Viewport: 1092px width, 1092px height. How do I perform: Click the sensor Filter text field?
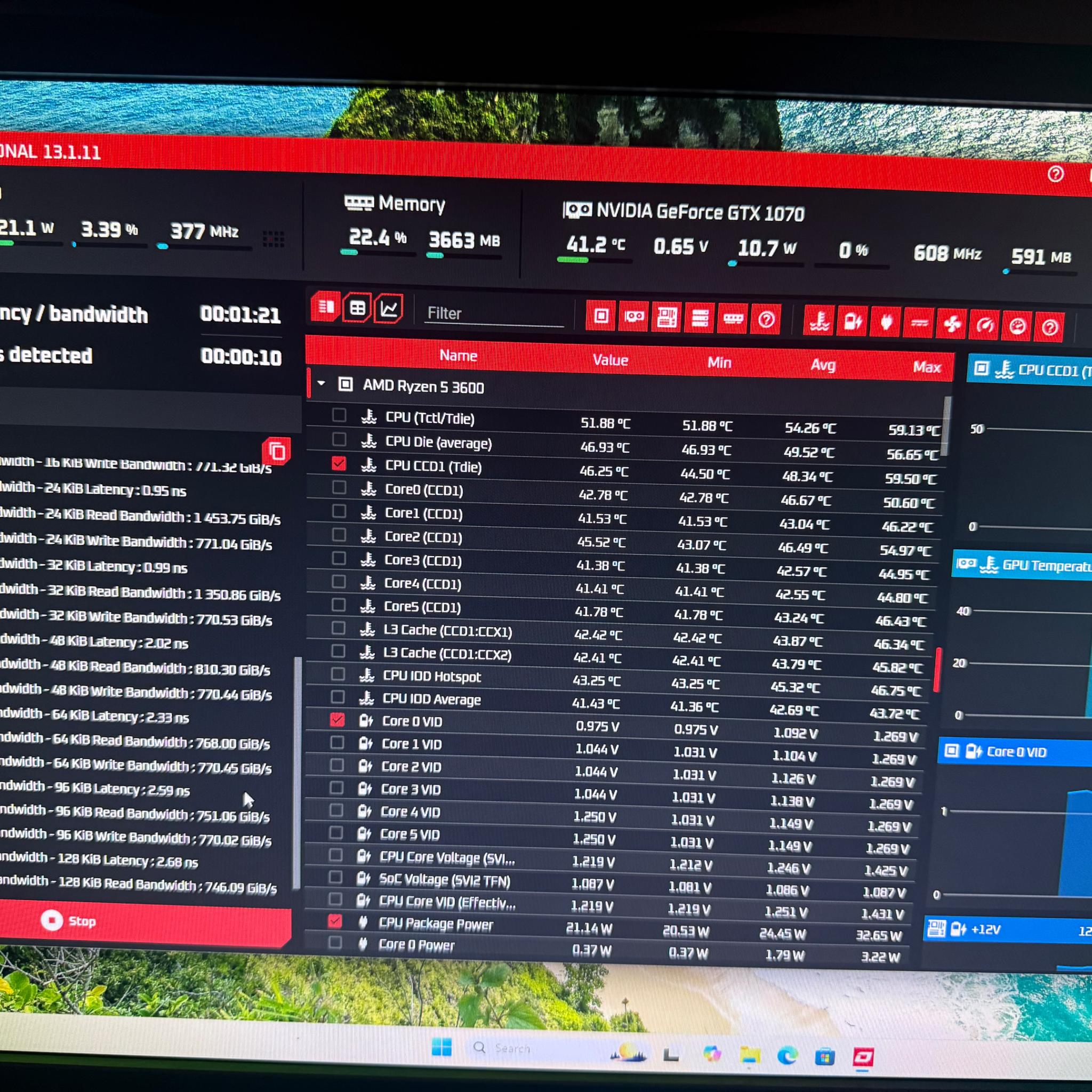[494, 314]
